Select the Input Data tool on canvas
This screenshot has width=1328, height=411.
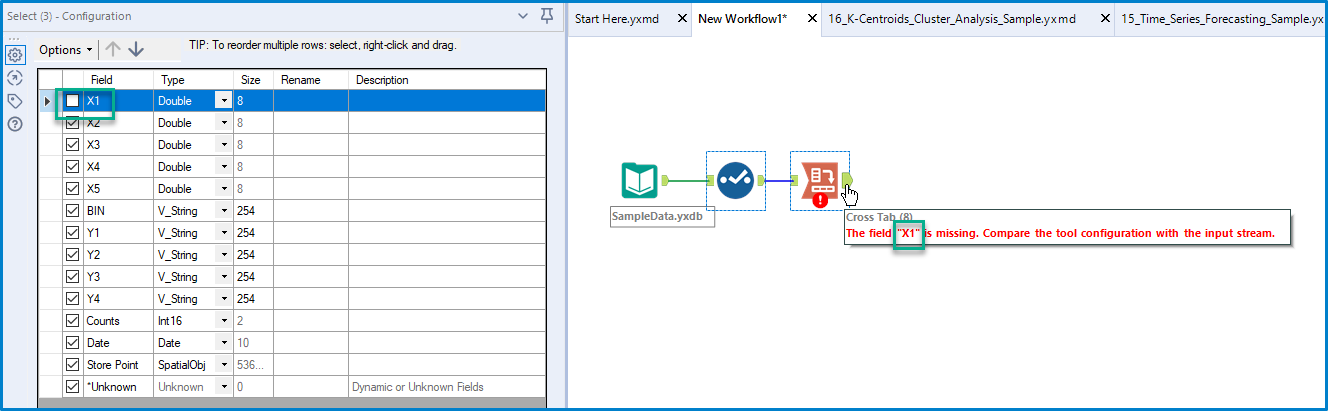(x=638, y=181)
